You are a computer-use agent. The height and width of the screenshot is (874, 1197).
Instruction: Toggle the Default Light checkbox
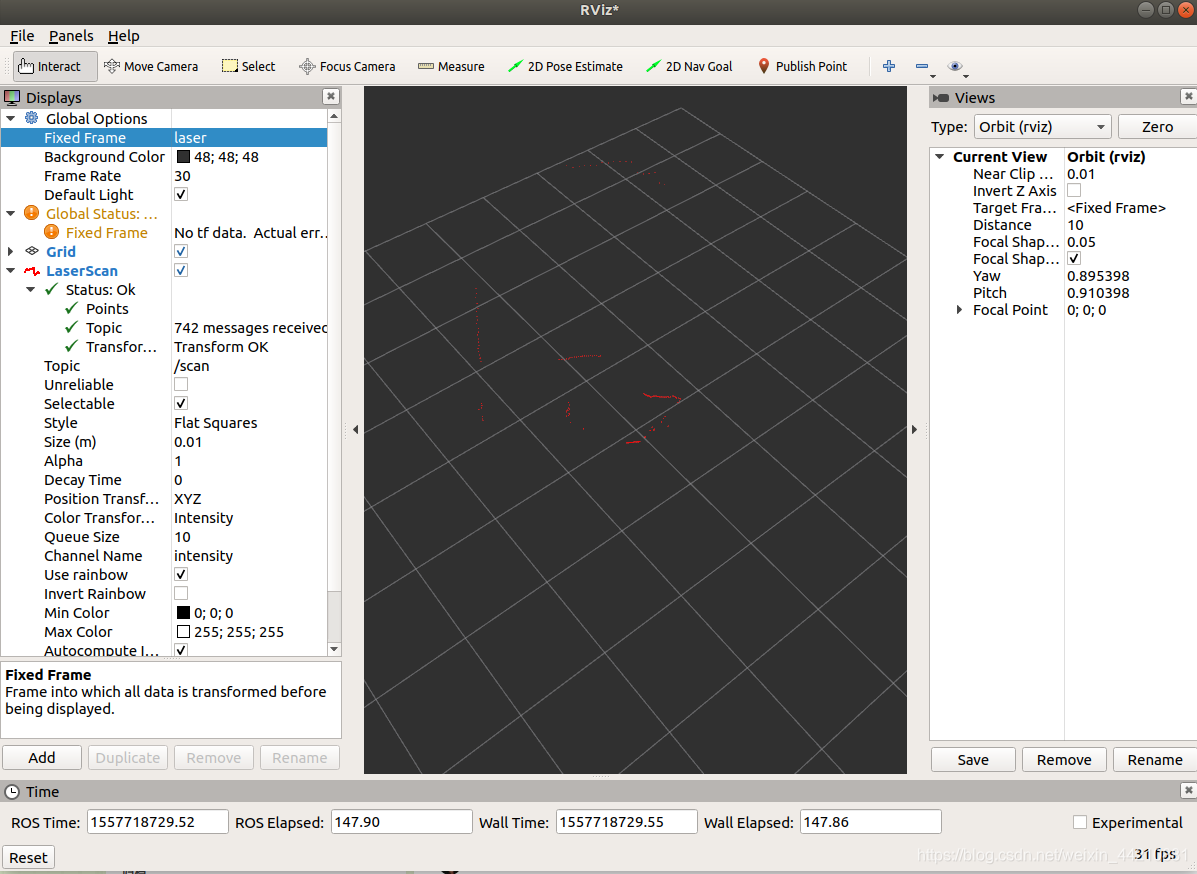[181, 194]
